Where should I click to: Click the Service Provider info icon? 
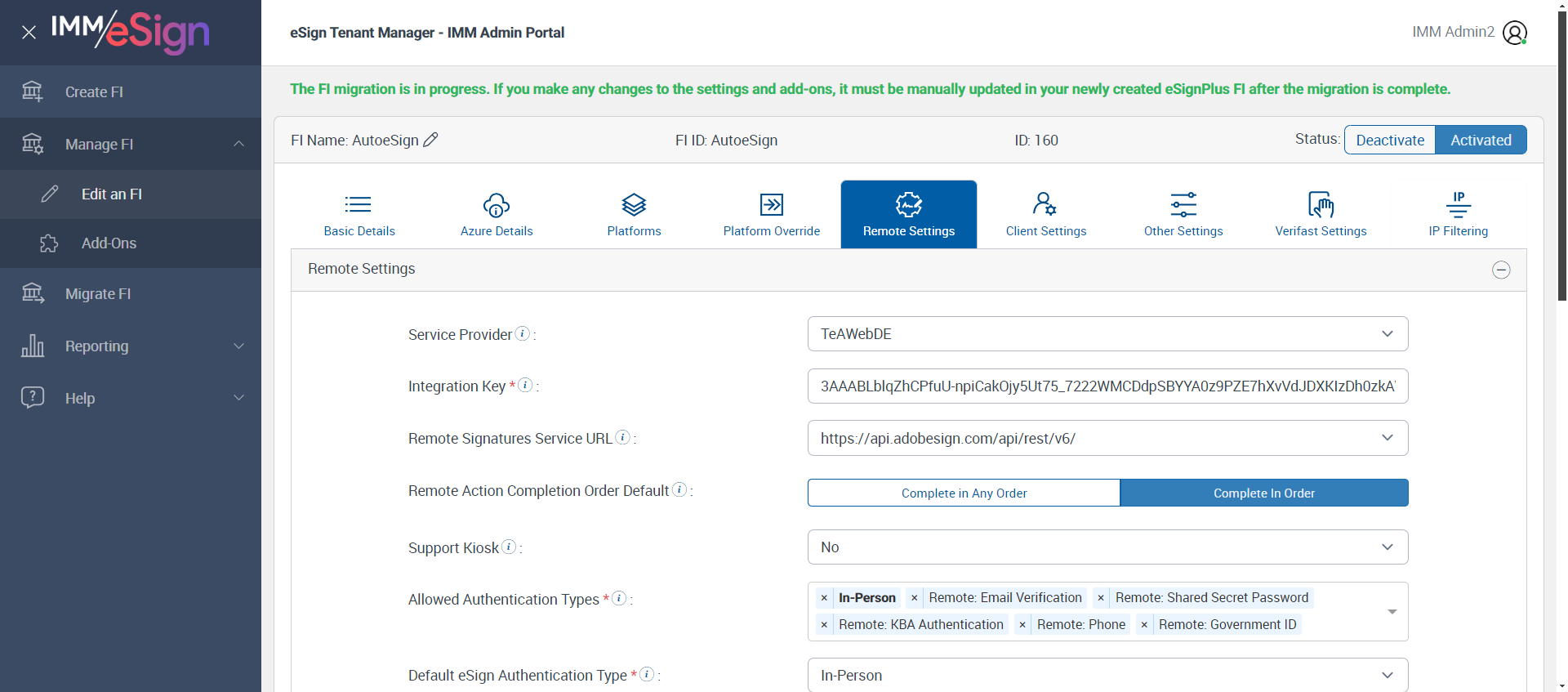[523, 333]
